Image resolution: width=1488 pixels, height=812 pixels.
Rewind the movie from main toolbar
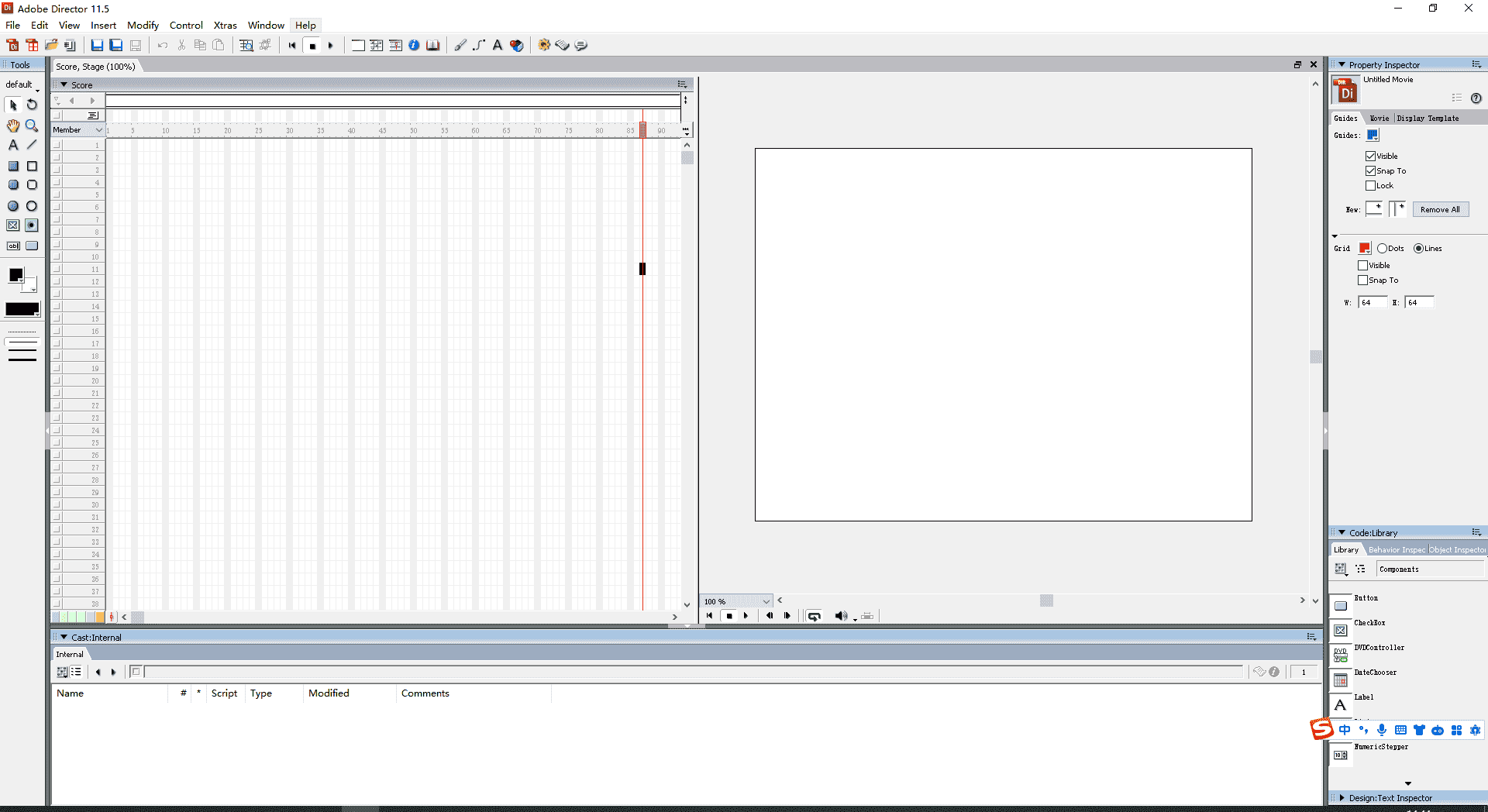[292, 45]
